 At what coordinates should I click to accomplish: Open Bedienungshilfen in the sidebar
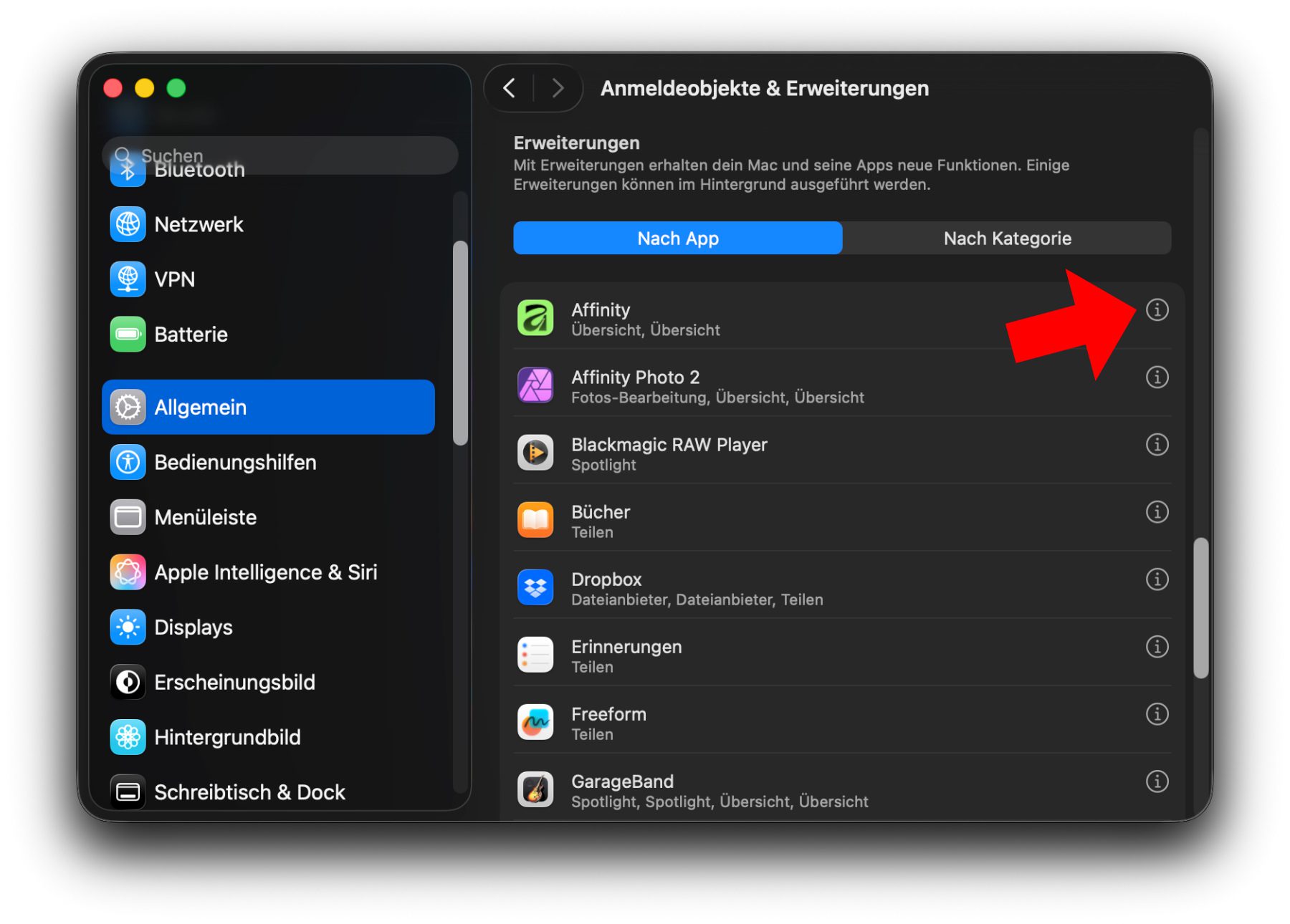click(234, 463)
